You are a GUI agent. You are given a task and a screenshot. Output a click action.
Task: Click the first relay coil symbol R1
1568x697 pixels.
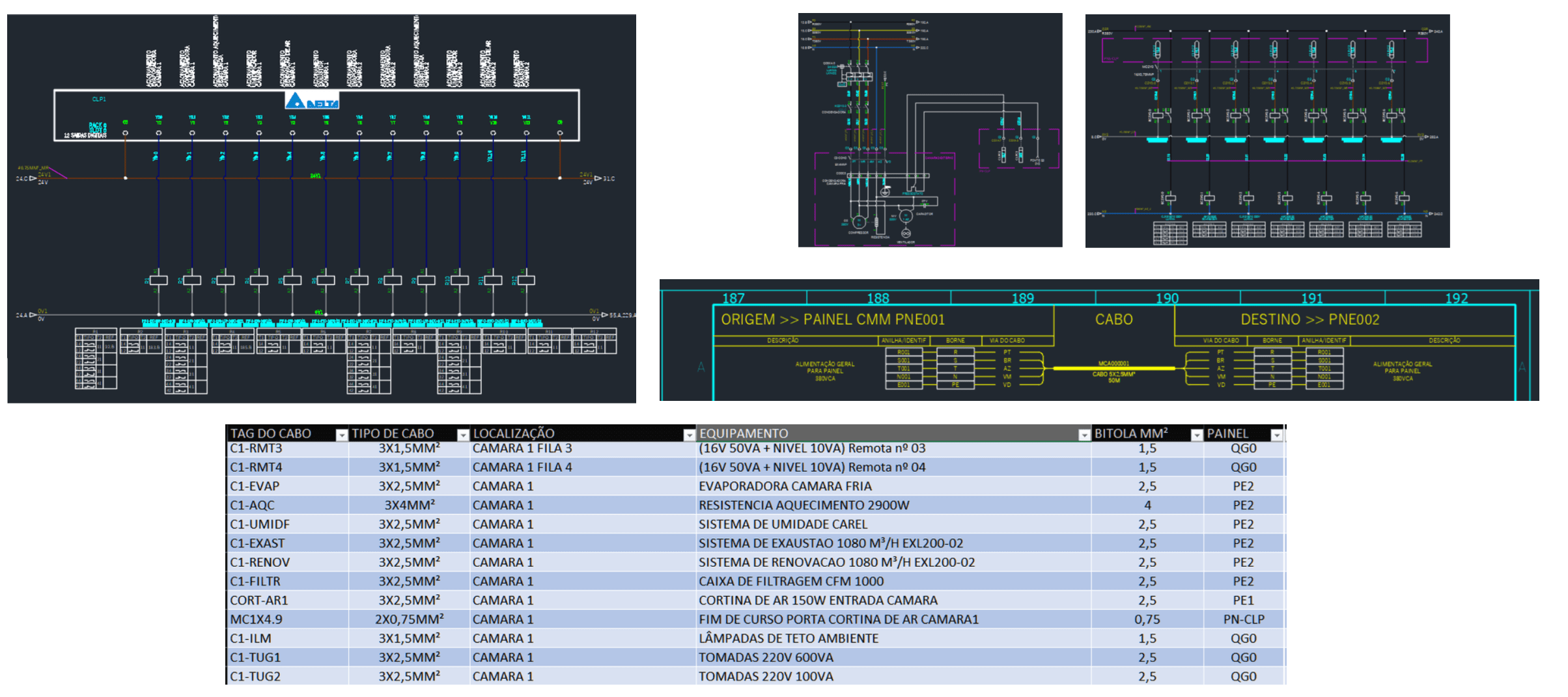coord(158,280)
